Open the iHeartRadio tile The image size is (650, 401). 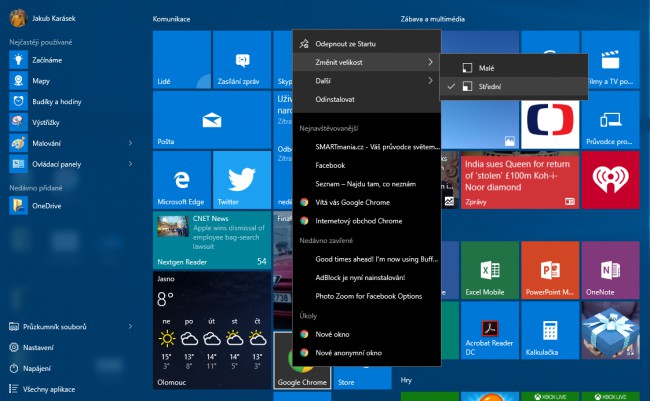[x=610, y=180]
